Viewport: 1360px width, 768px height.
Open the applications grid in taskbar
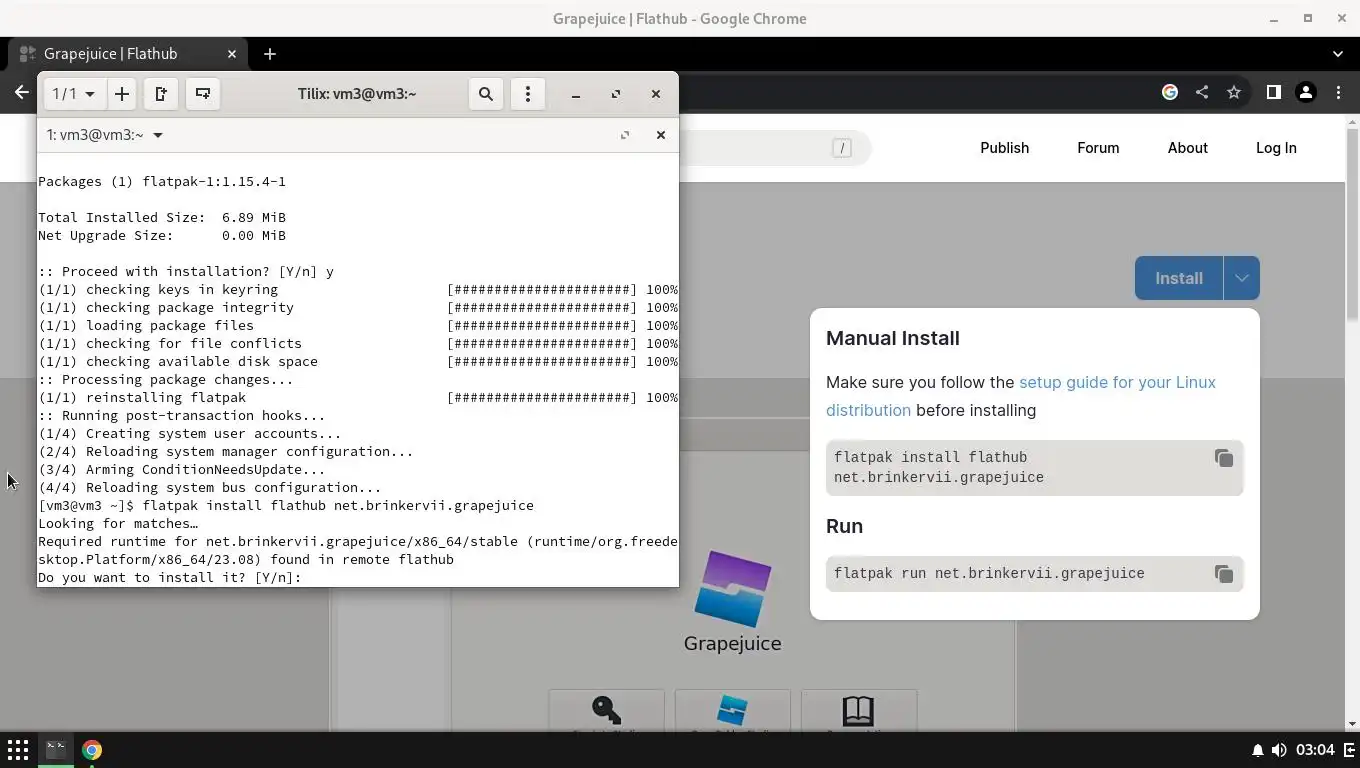click(18, 750)
